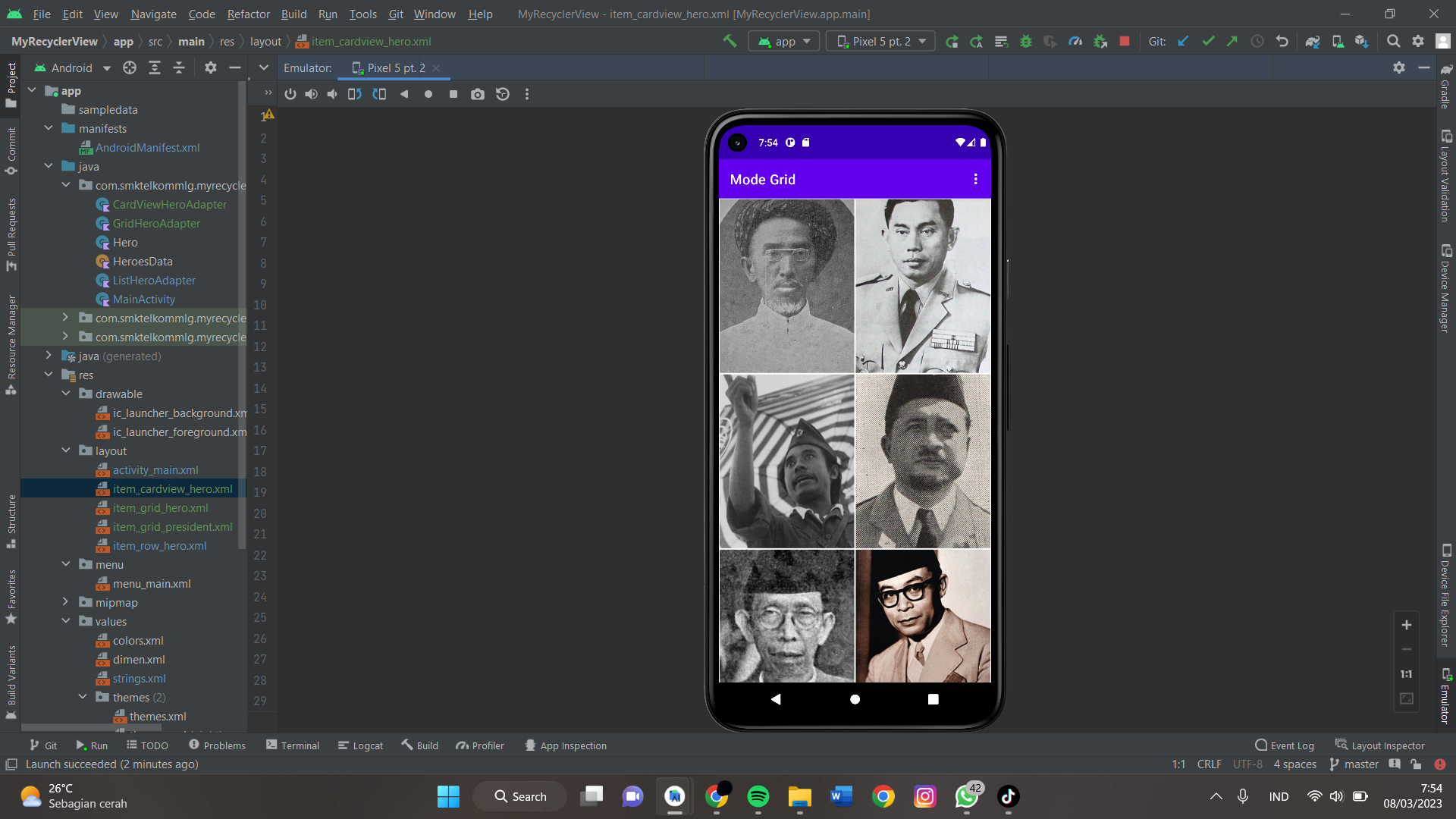Screen dimensions: 1456x819
Task: Stop the running app red square
Action: (x=1125, y=41)
